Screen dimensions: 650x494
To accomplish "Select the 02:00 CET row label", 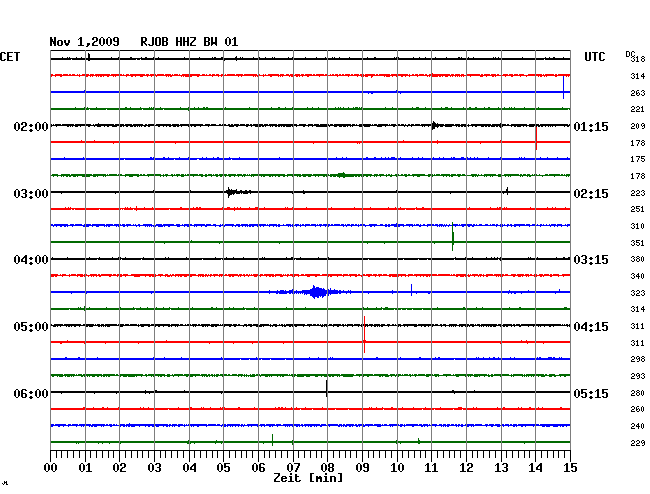I will tap(31, 126).
